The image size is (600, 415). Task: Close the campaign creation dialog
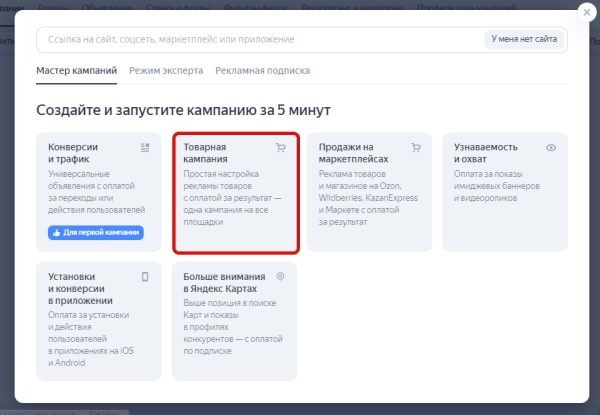(x=584, y=14)
